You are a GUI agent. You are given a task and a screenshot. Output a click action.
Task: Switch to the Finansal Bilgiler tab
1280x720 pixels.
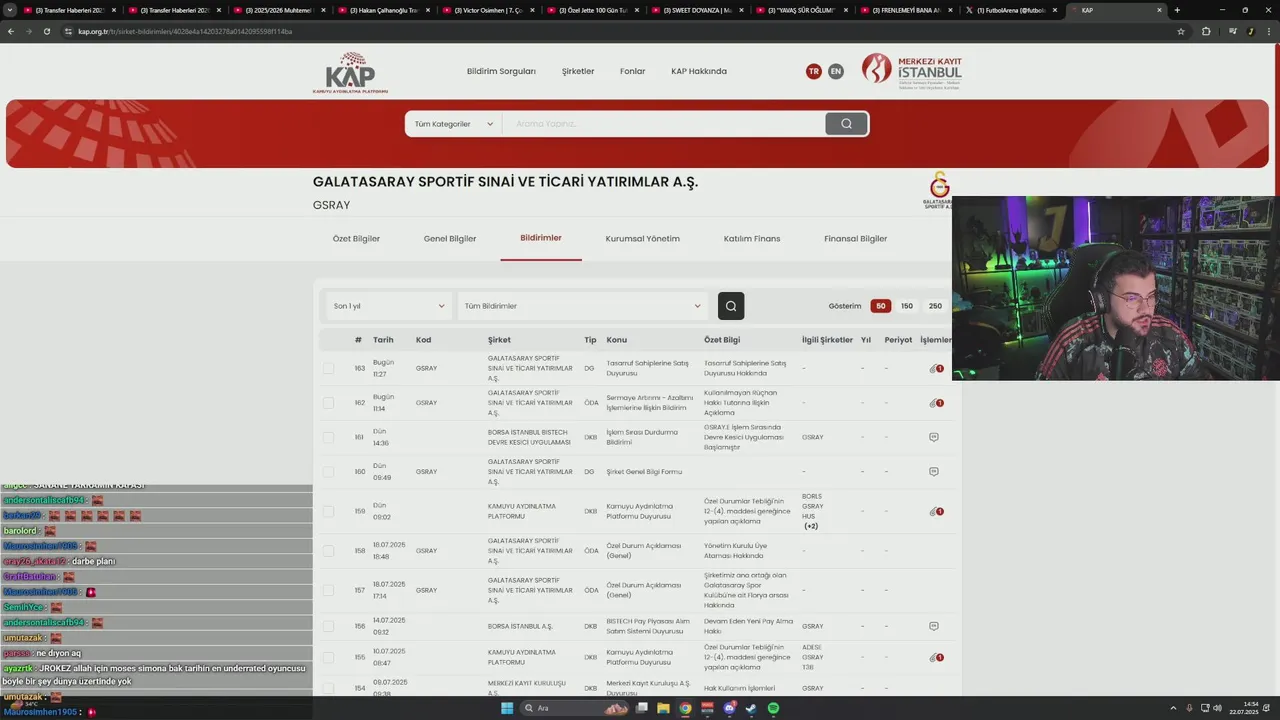tap(855, 239)
